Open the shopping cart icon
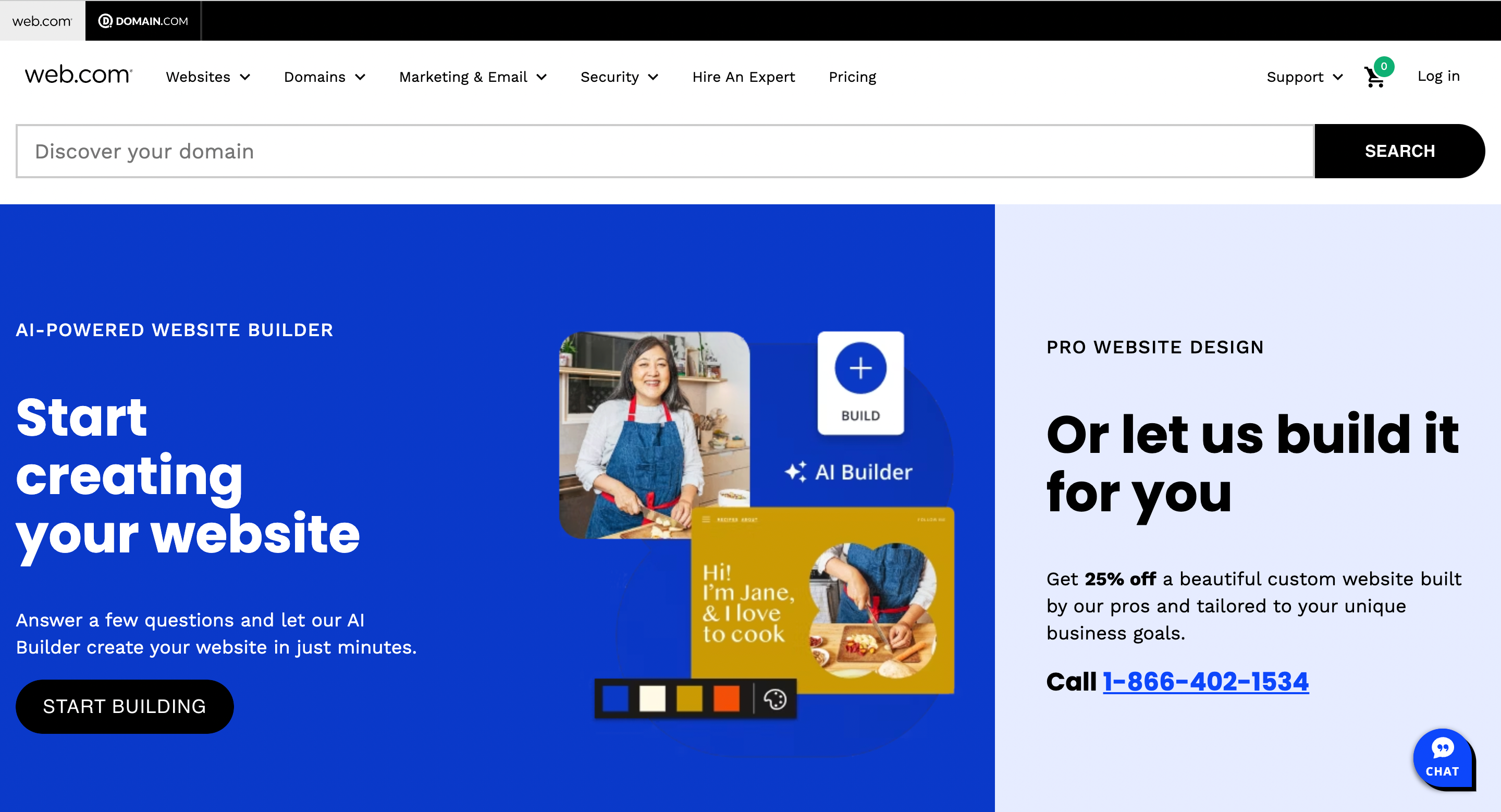 (1374, 77)
